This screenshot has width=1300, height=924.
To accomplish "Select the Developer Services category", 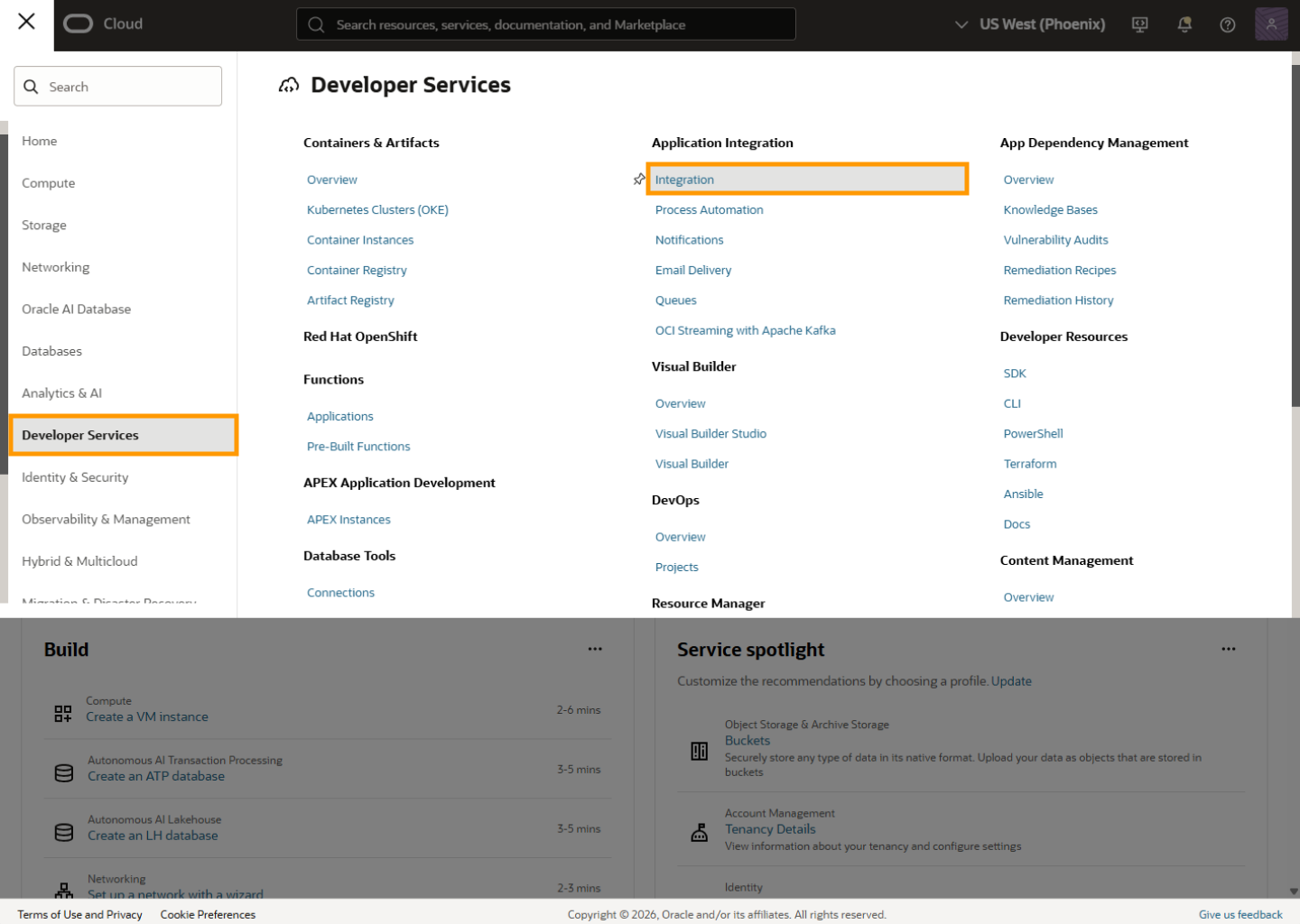I will (x=124, y=435).
